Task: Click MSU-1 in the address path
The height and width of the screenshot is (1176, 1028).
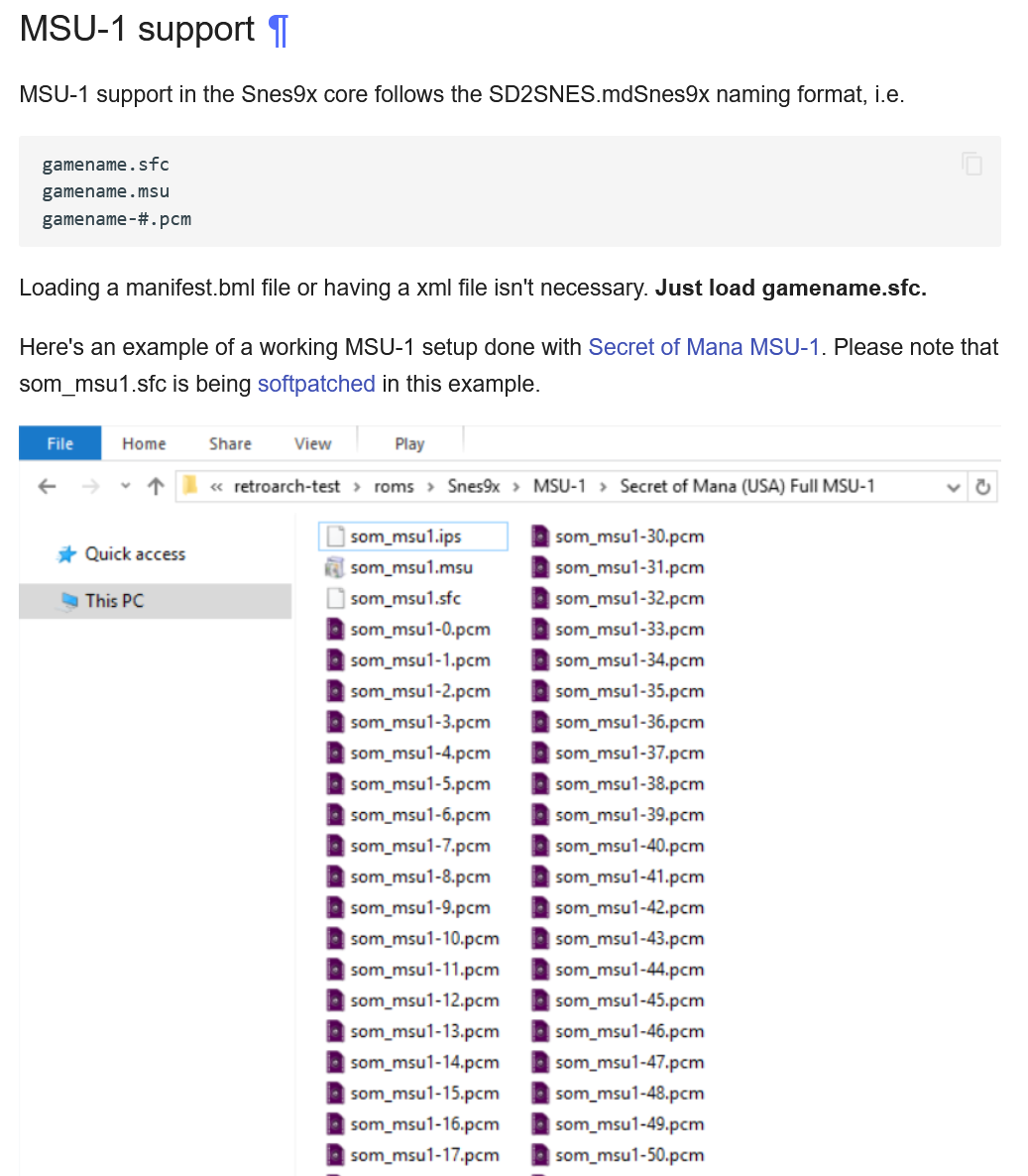Action: pos(559,486)
